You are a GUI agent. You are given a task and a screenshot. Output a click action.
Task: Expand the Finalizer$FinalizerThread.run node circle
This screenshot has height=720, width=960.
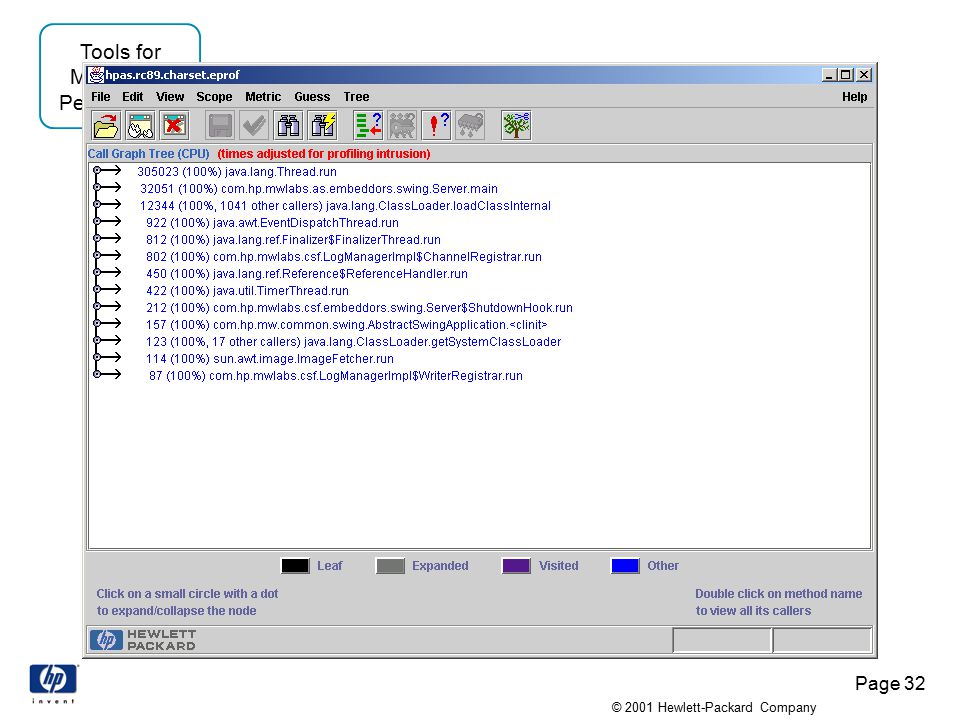97,238
